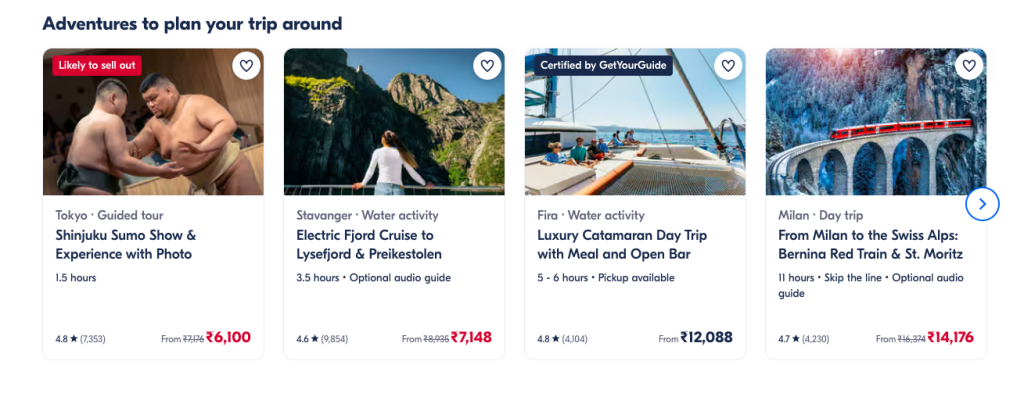Image resolution: width=1024 pixels, height=393 pixels.
Task: Favorite the Luxury Catamaran Day Trip
Action: coord(728,66)
